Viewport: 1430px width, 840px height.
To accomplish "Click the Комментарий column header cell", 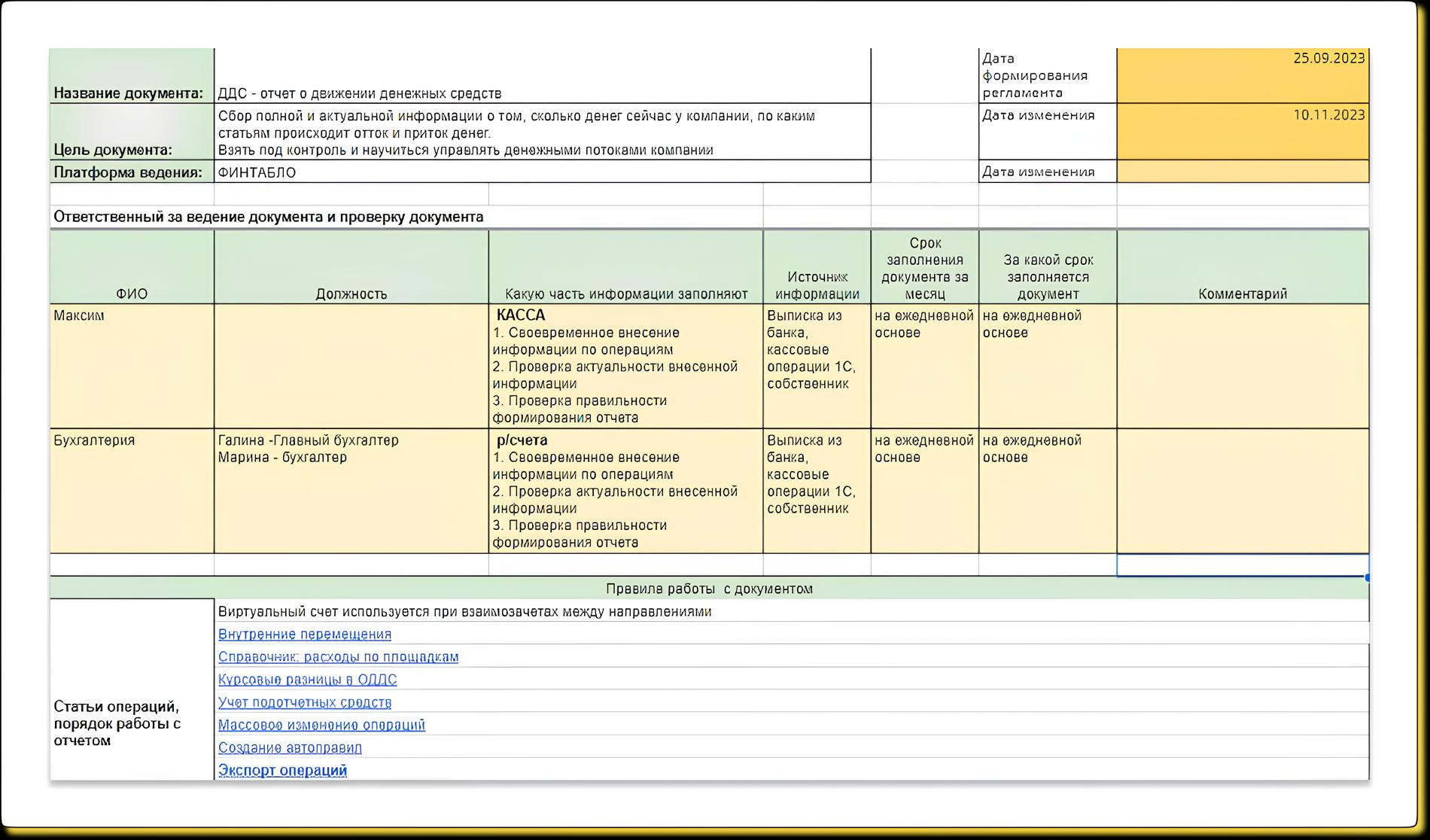I will (x=1242, y=268).
